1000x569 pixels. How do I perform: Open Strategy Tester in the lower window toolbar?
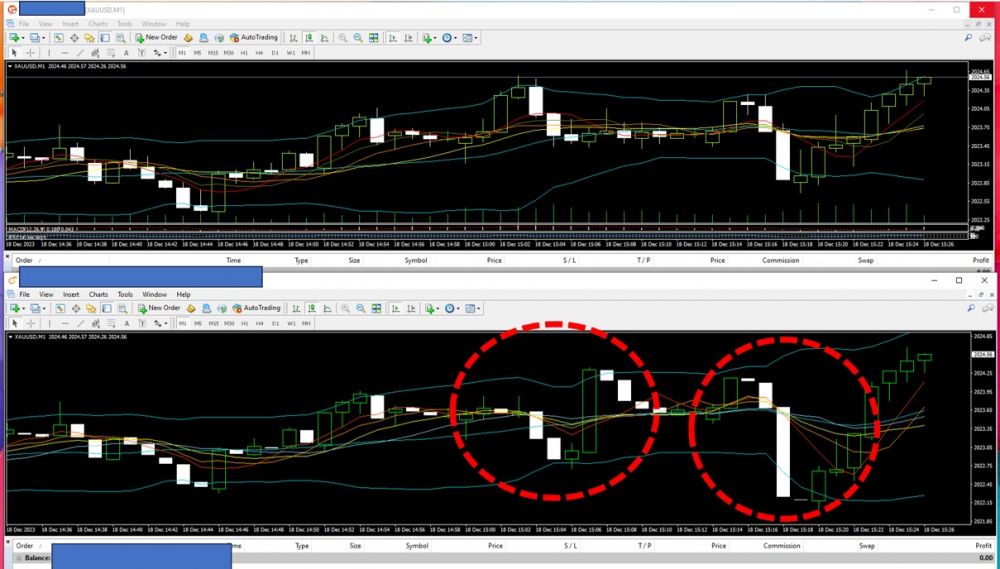click(x=122, y=307)
